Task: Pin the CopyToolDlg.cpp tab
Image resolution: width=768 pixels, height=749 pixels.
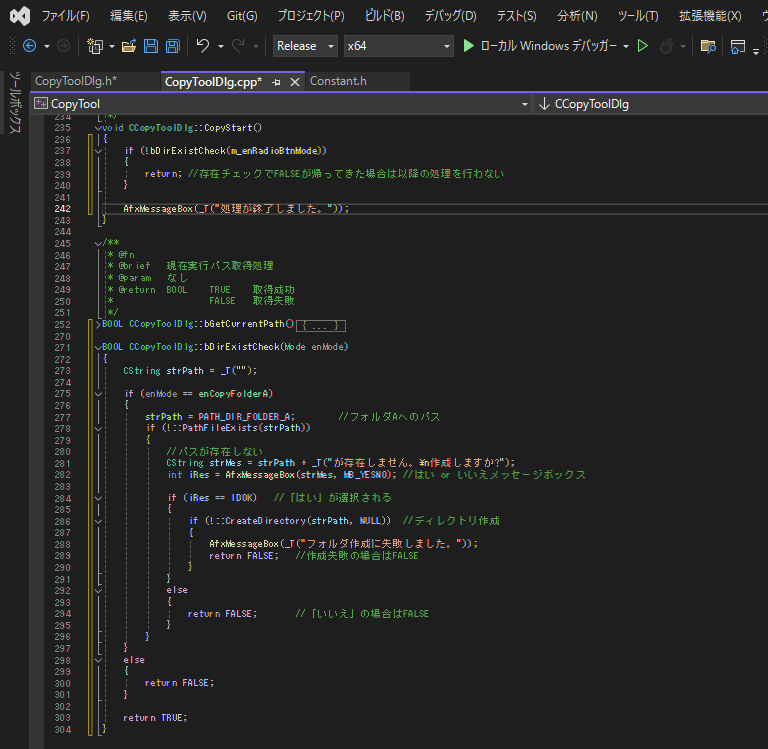Action: click(x=276, y=82)
